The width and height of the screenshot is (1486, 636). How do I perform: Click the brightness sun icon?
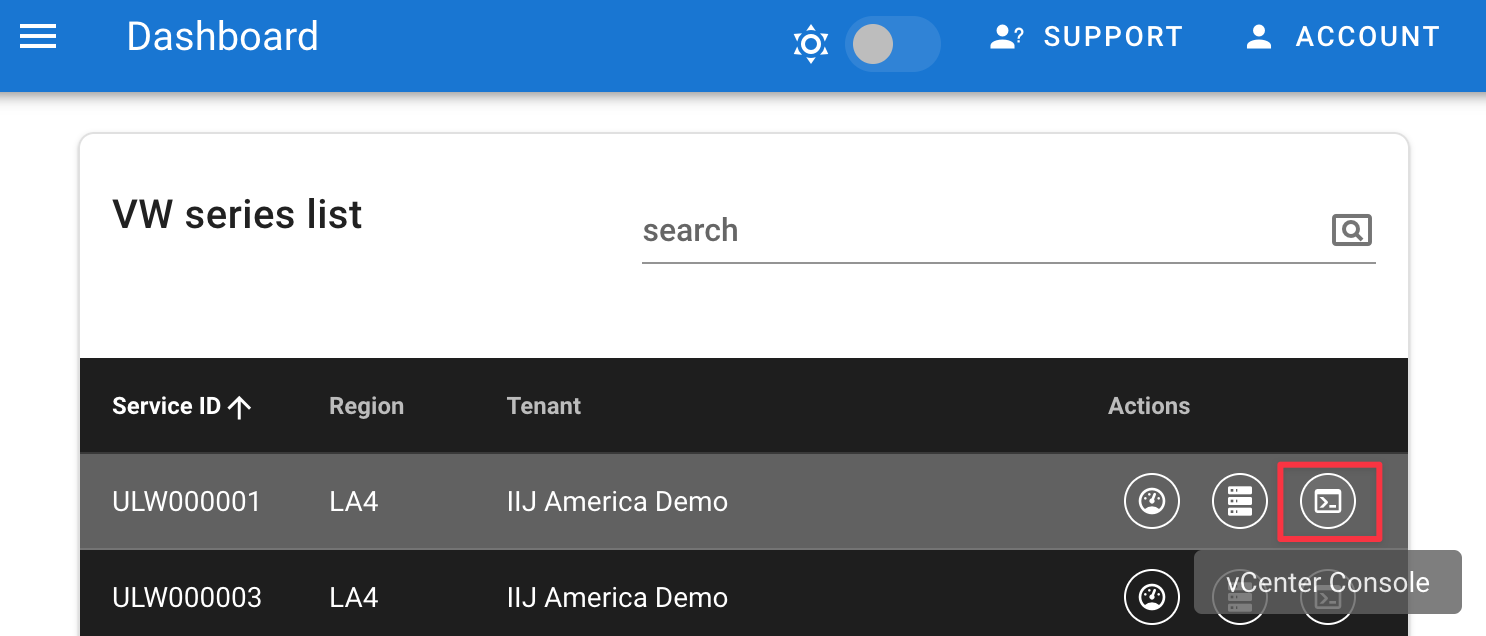(810, 44)
